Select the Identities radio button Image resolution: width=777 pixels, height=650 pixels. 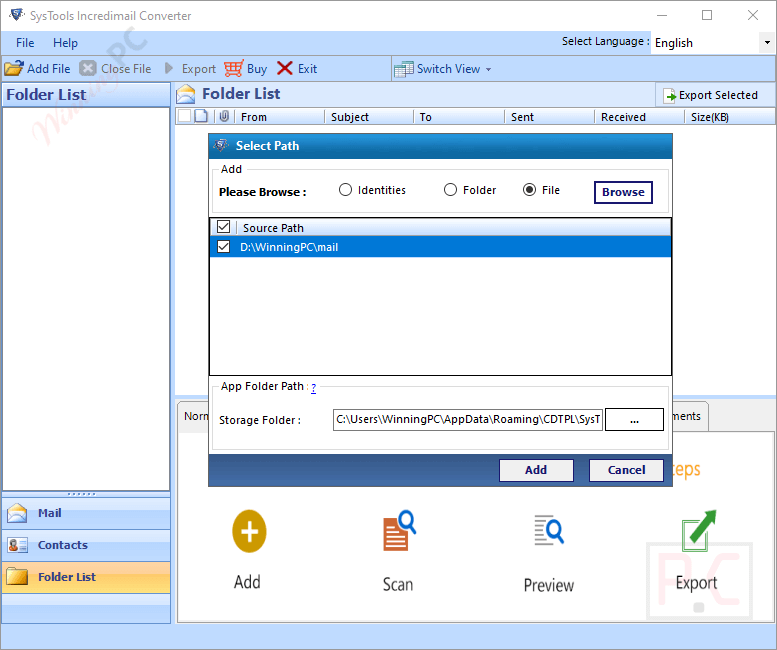(x=345, y=190)
